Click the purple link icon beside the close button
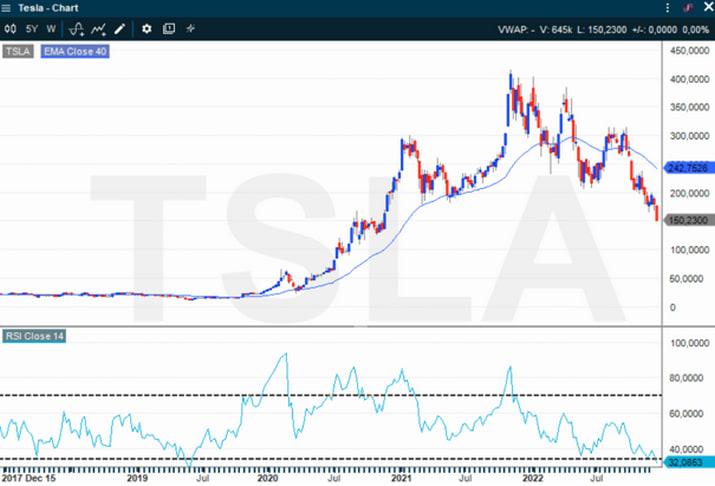This screenshot has height=486, width=715. click(688, 8)
